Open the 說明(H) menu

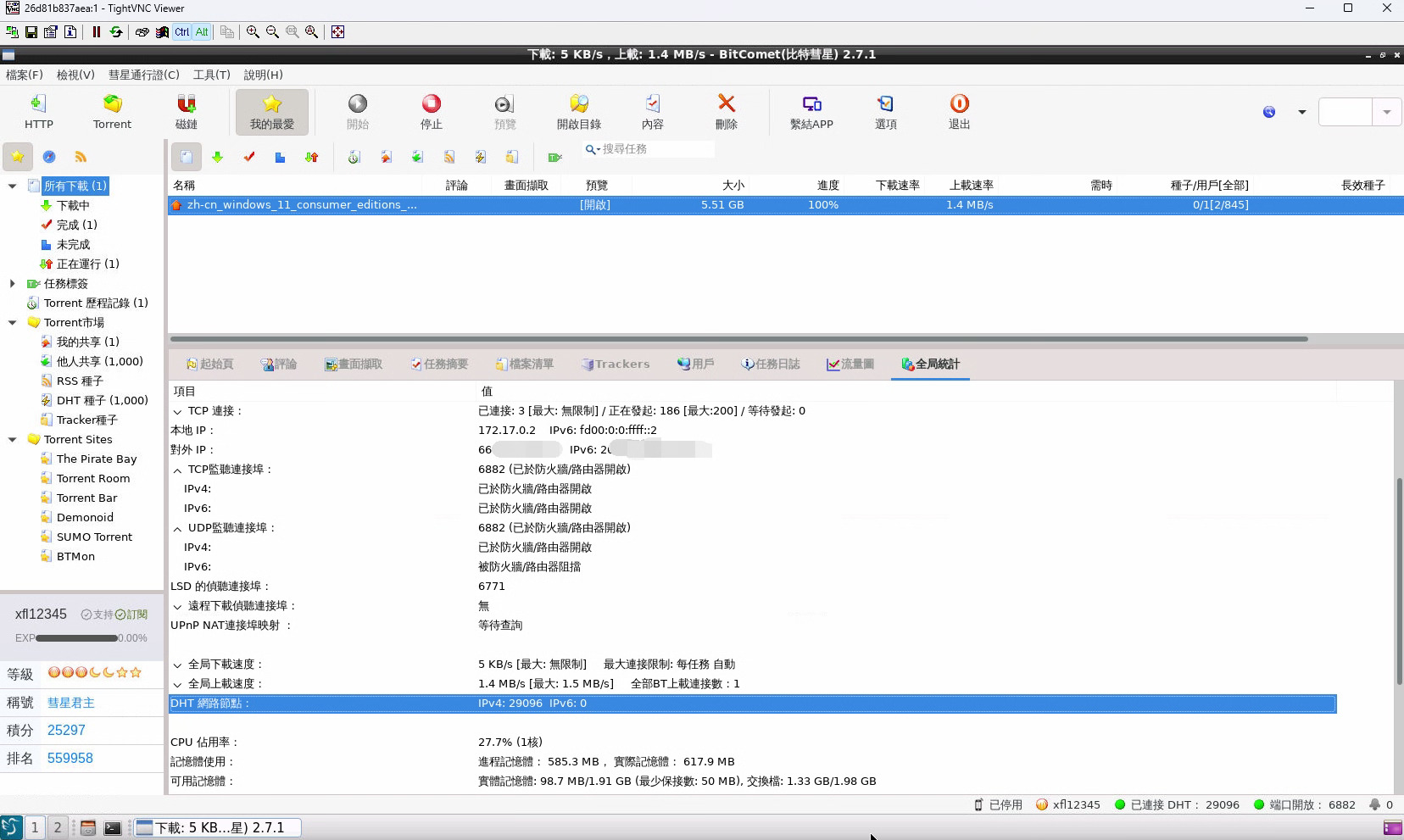(264, 75)
